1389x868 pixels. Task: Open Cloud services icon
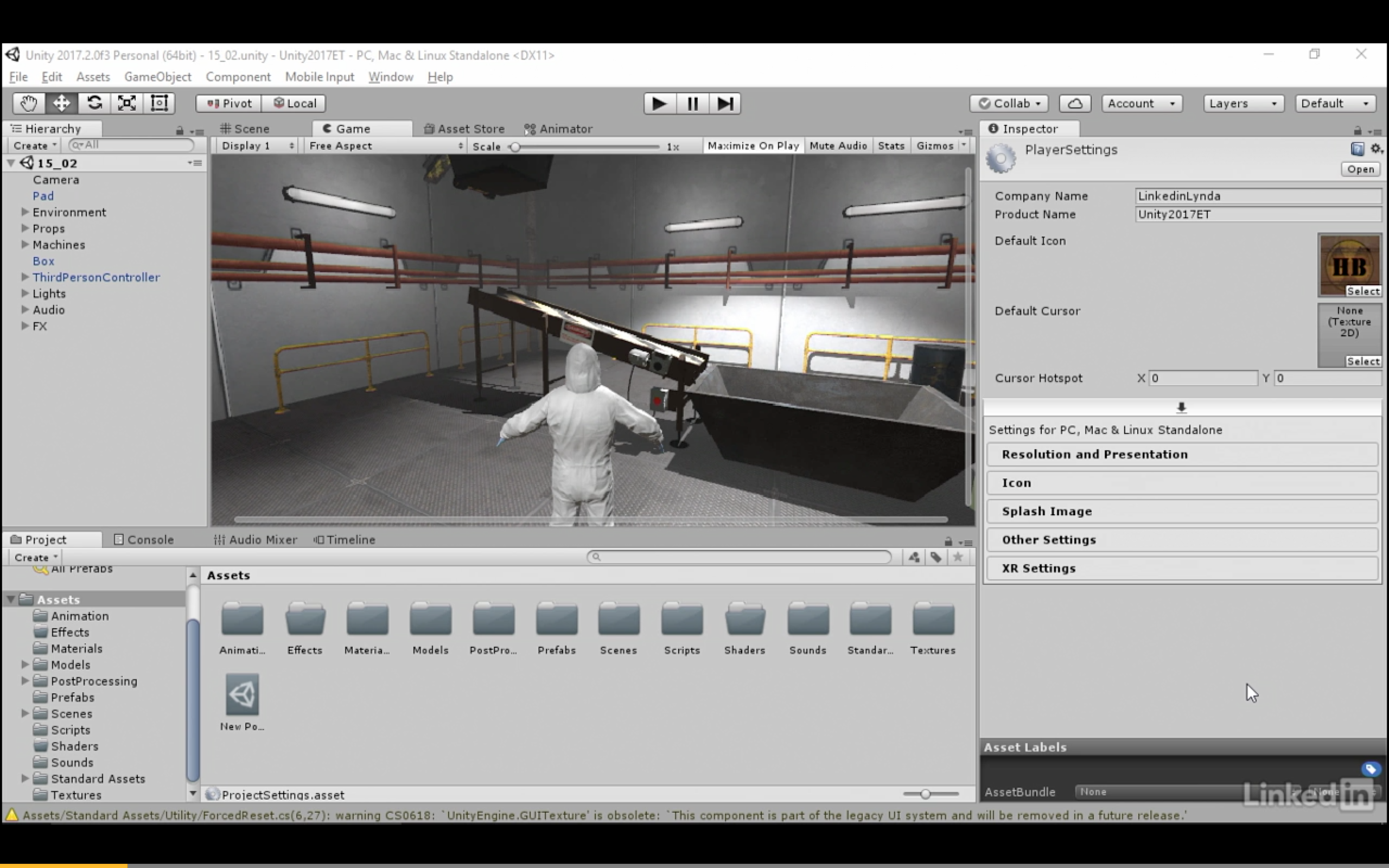[1074, 103]
